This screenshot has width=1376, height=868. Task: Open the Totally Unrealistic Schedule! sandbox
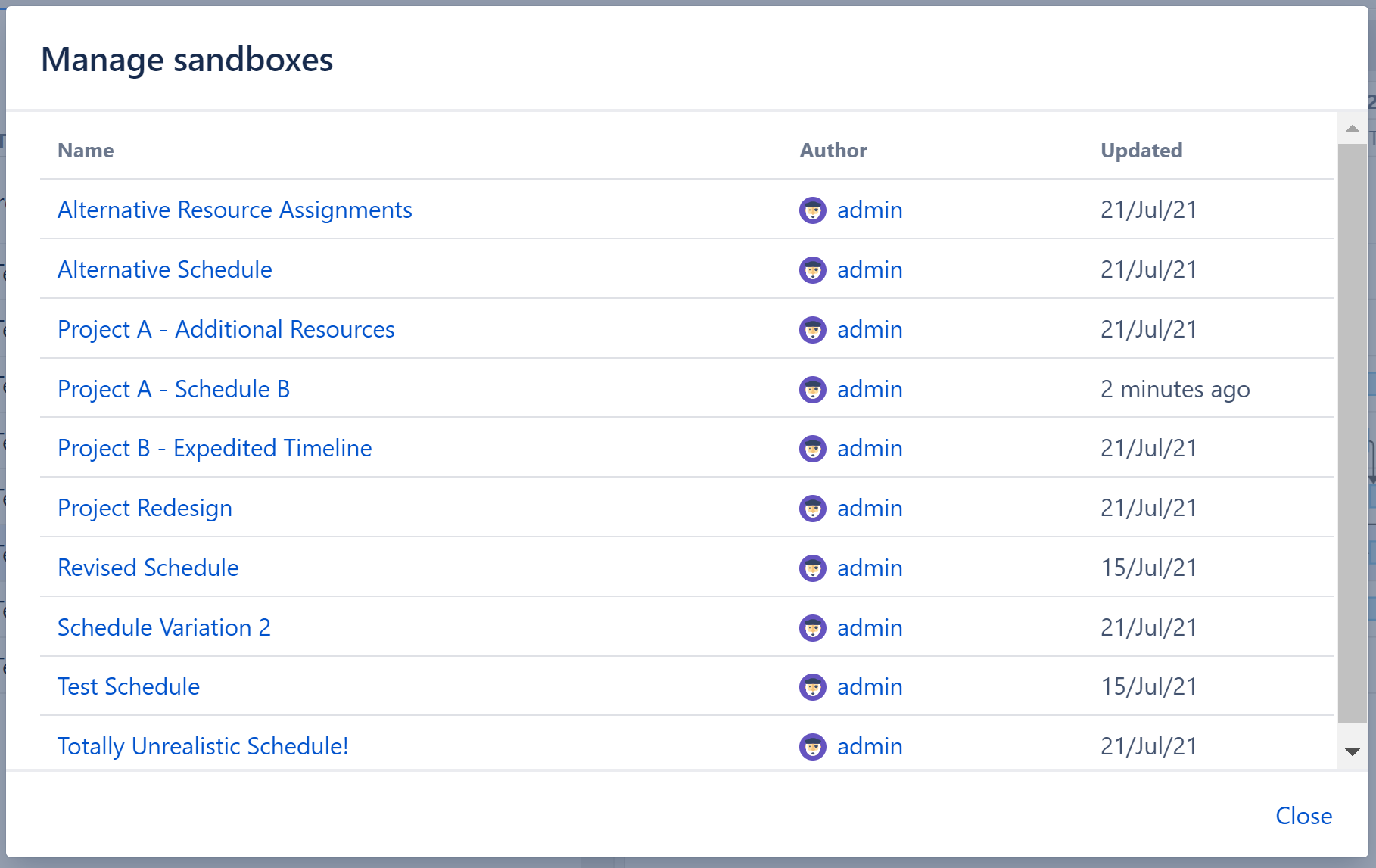click(202, 746)
